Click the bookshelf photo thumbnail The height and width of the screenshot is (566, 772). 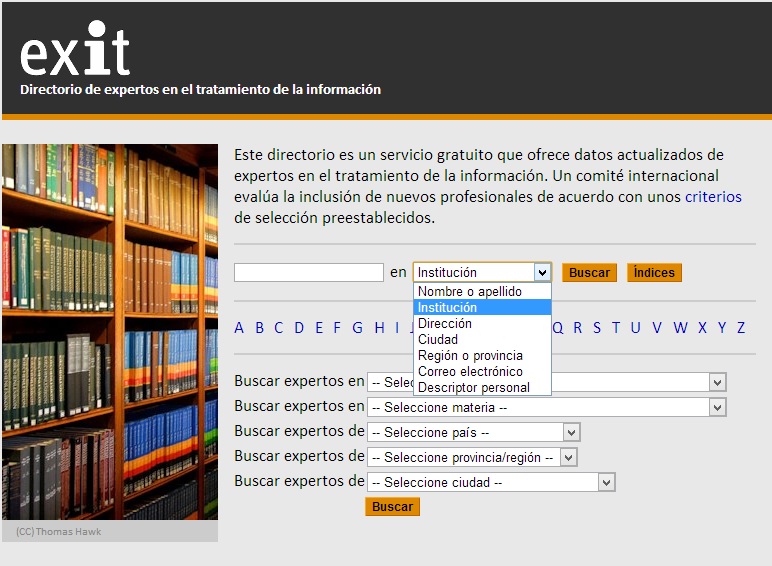click(110, 332)
